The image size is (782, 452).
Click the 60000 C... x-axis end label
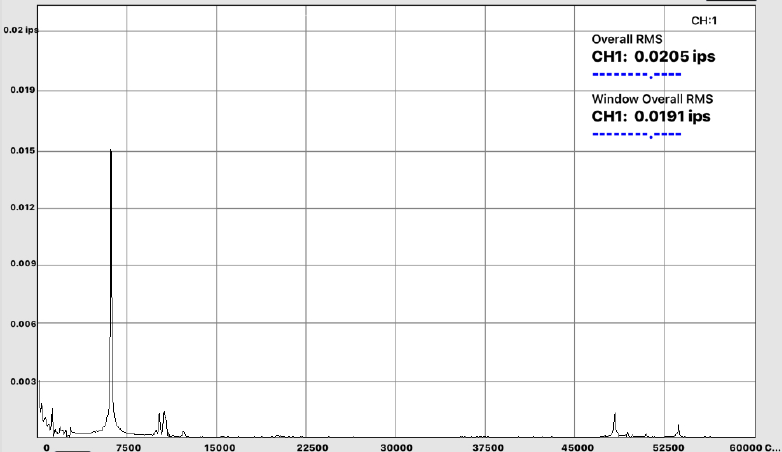click(x=755, y=446)
